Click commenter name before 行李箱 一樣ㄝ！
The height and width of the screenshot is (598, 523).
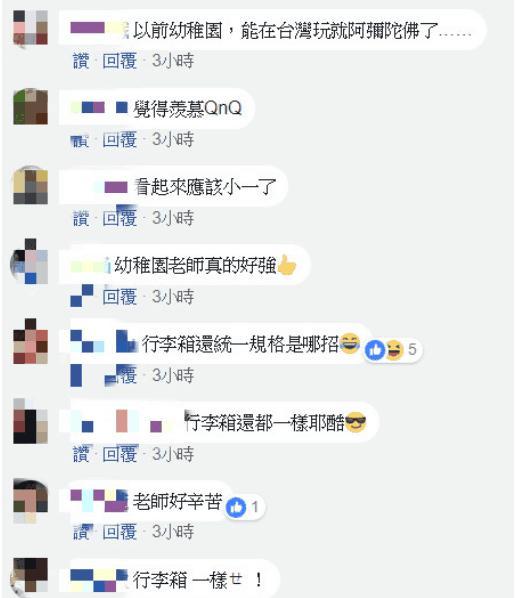click(99, 580)
